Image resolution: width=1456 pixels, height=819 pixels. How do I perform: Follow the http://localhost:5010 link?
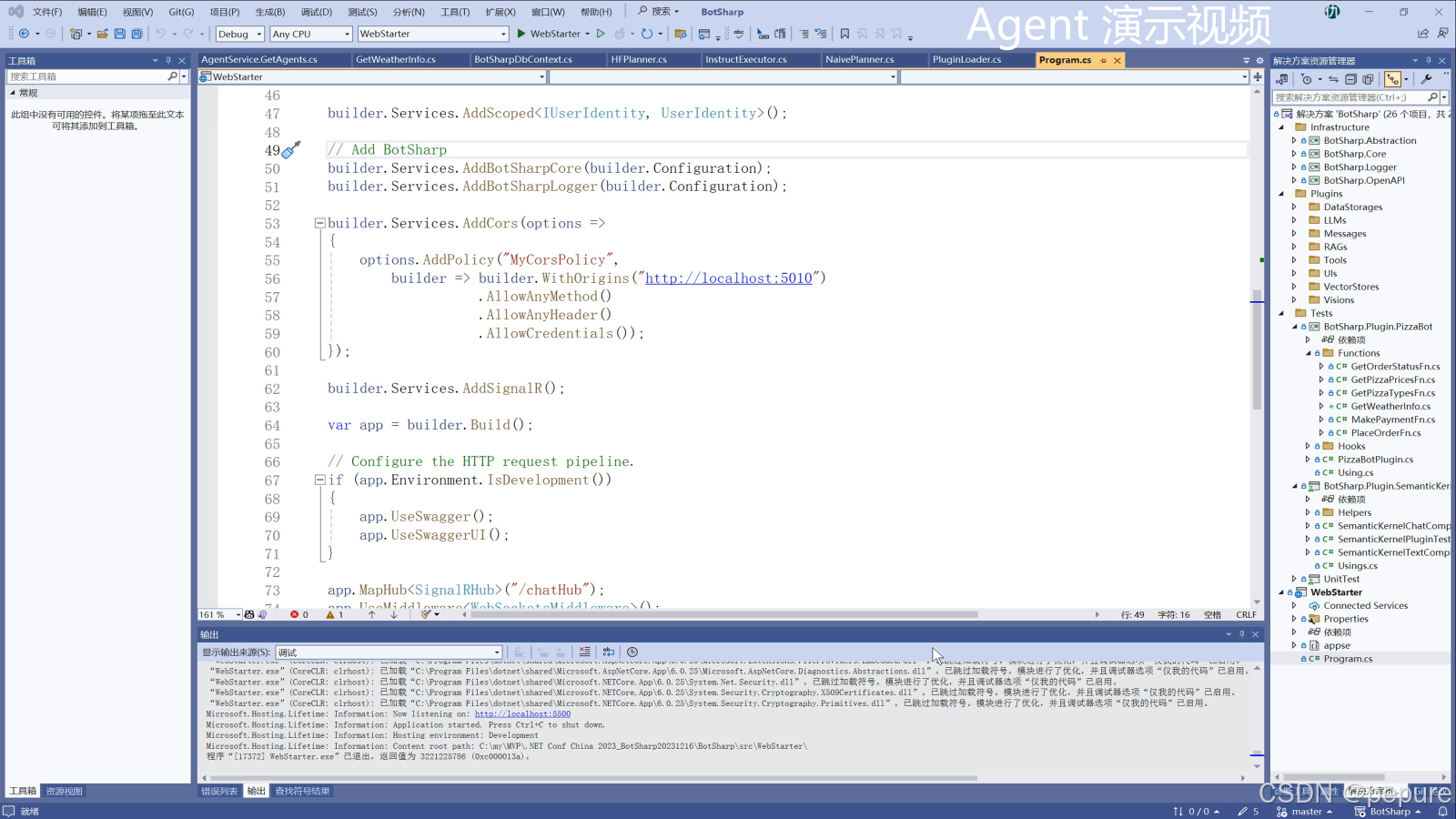[728, 278]
